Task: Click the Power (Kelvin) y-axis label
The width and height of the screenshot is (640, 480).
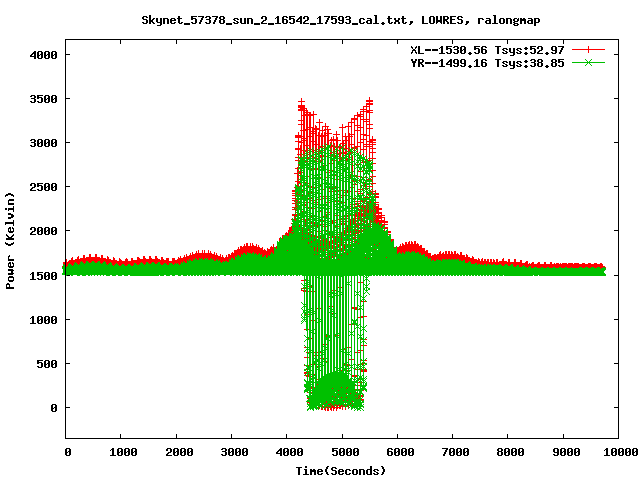Action: point(10,241)
